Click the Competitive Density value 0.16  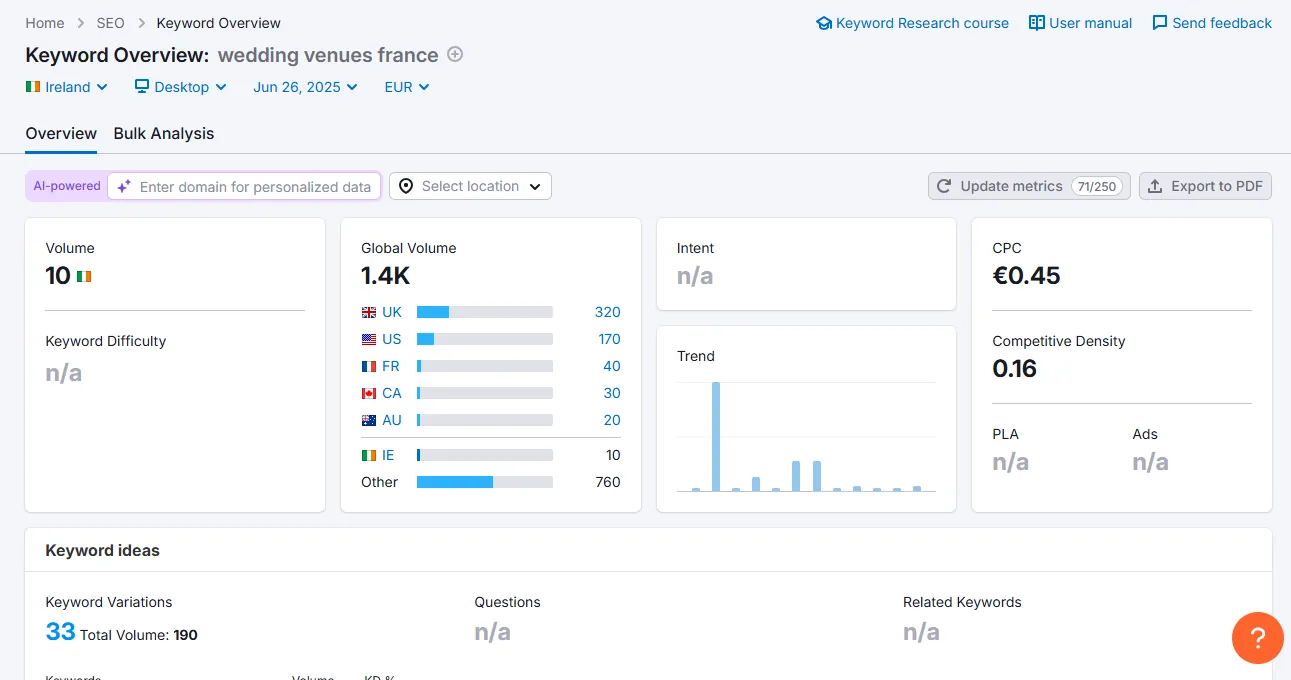click(1014, 369)
